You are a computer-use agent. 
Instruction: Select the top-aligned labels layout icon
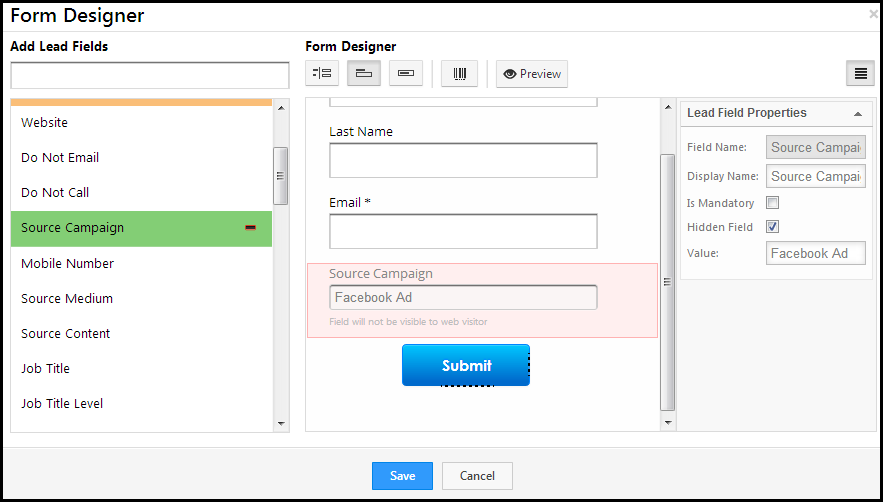364,74
